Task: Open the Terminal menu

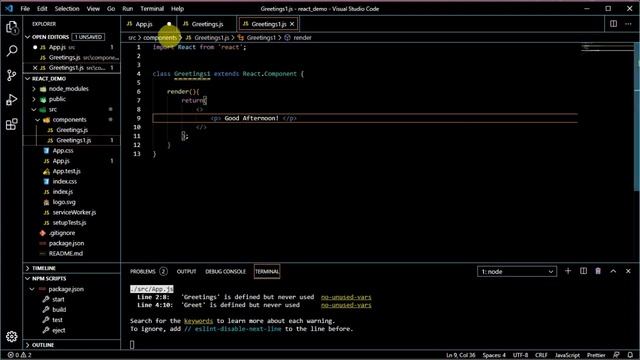Action: tap(152, 9)
